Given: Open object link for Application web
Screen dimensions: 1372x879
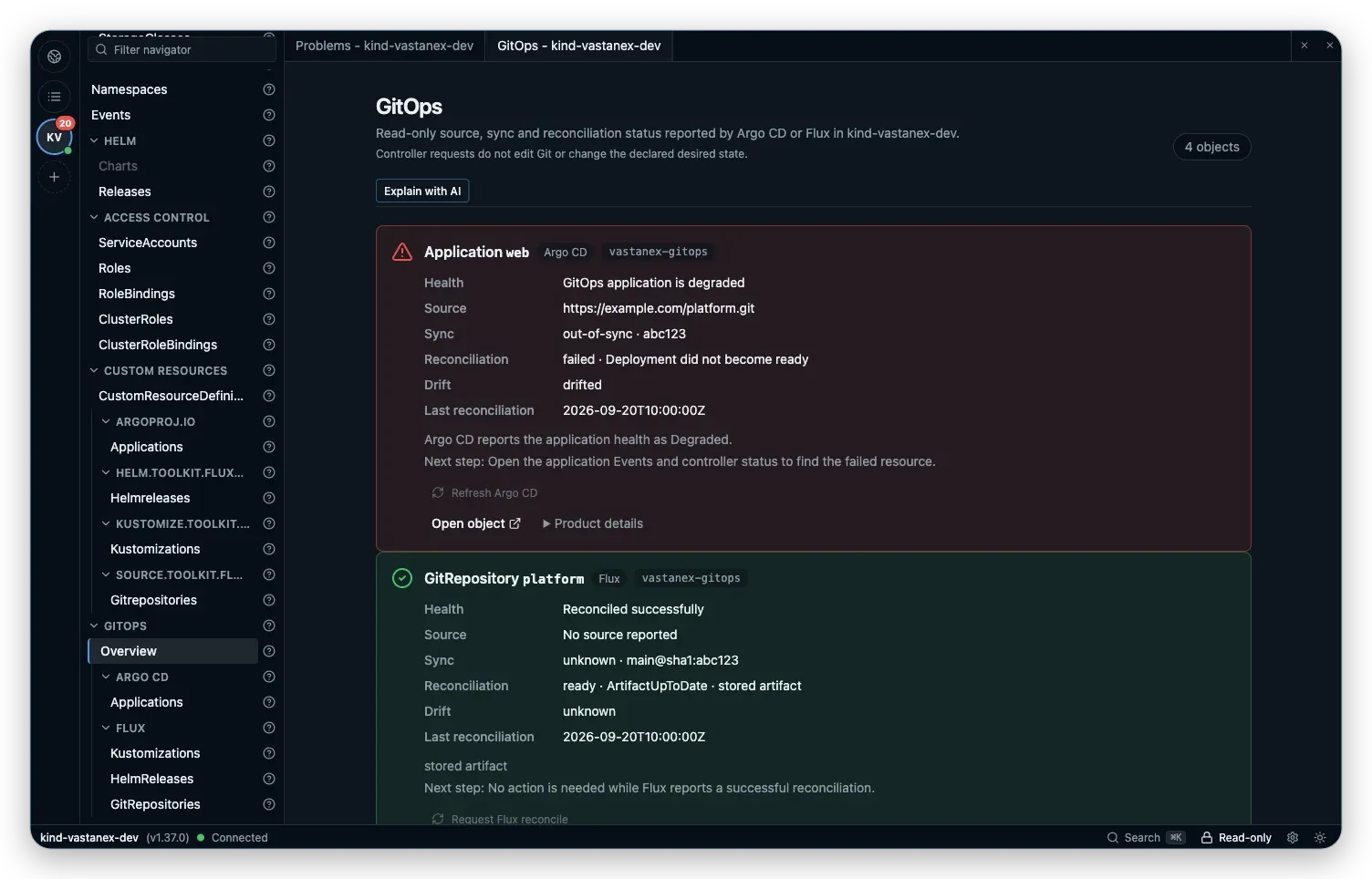Looking at the screenshot, I should click(476, 523).
